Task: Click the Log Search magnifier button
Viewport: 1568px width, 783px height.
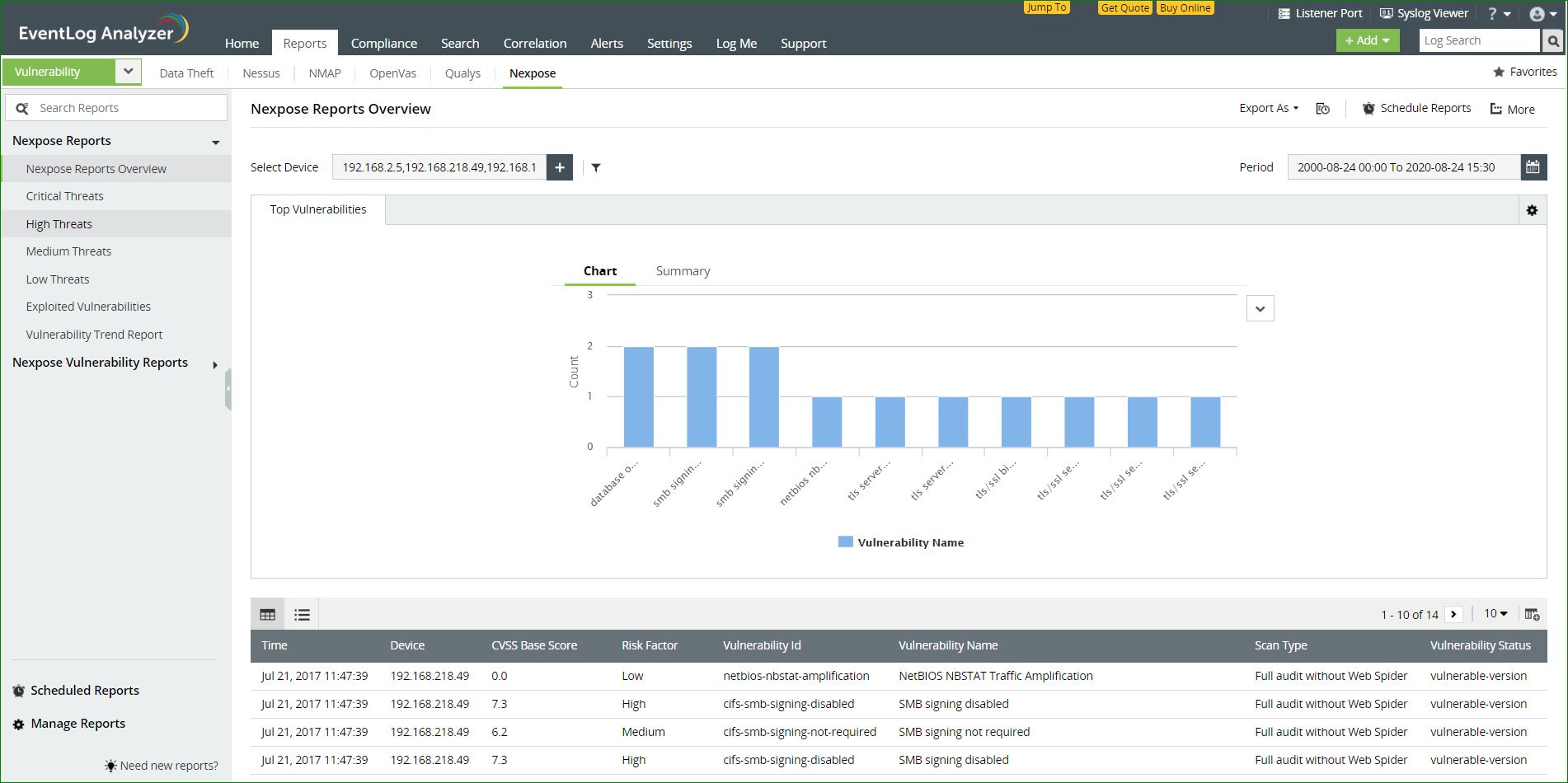Action: click(x=1553, y=40)
